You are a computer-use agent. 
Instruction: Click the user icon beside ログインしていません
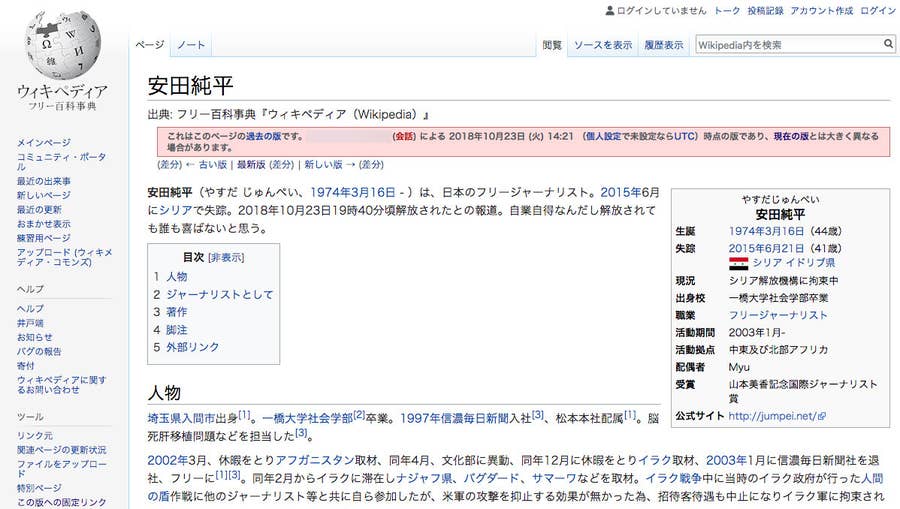pyautogui.click(x=610, y=10)
